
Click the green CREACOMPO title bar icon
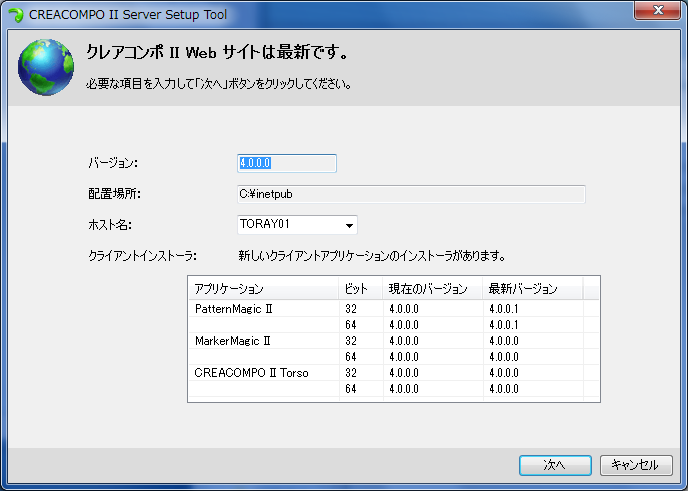click(14, 14)
